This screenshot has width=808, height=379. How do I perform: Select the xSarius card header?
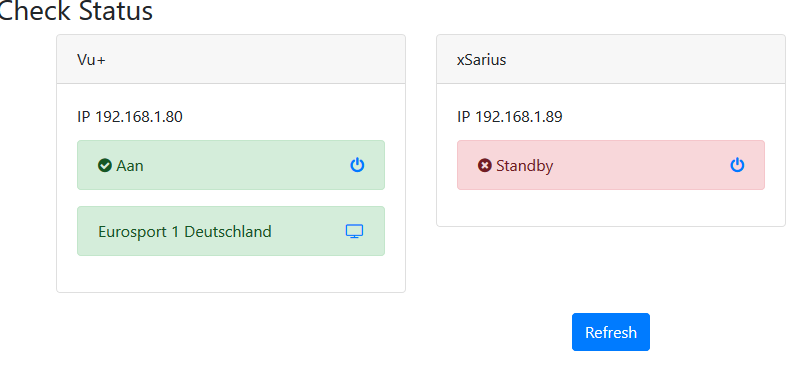tap(611, 59)
